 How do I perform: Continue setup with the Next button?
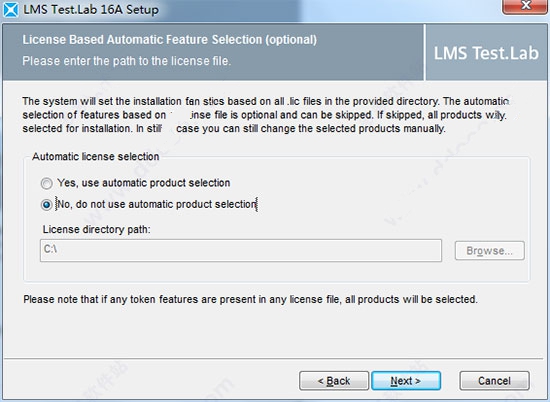point(406,381)
